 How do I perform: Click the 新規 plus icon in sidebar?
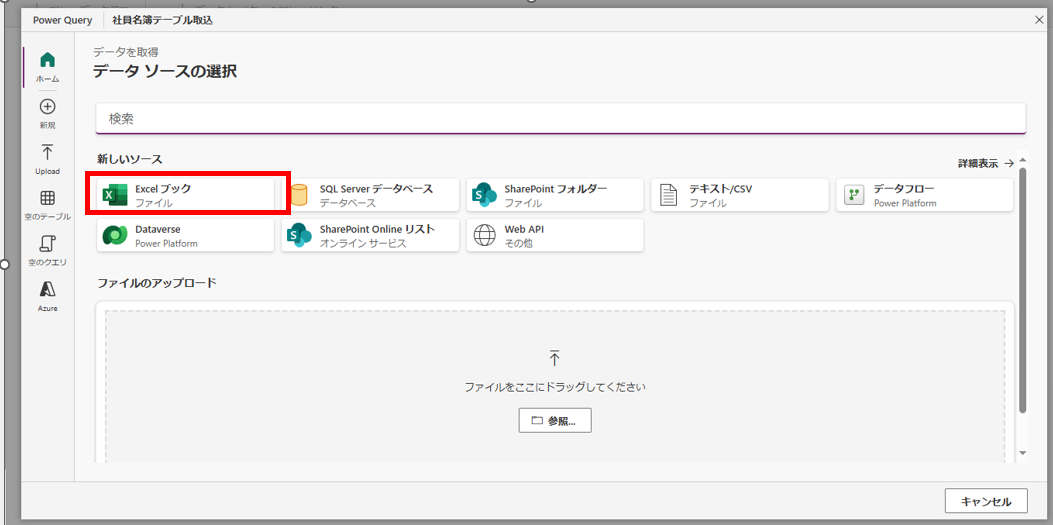(48, 107)
